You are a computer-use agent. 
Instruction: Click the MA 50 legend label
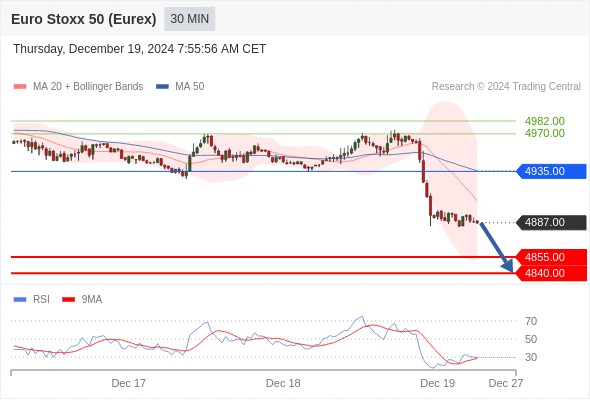[190, 87]
